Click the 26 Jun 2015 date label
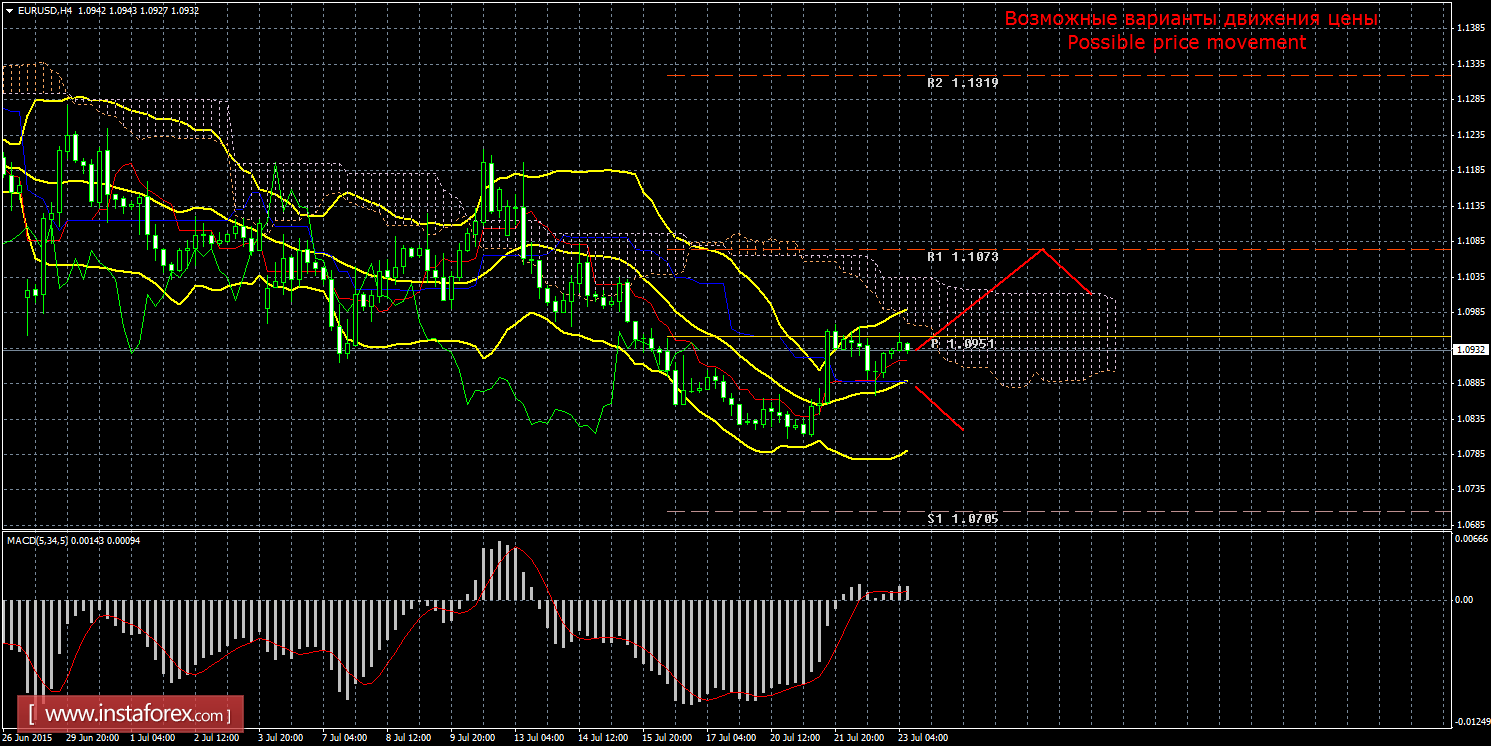1491x746 pixels. click(x=28, y=738)
